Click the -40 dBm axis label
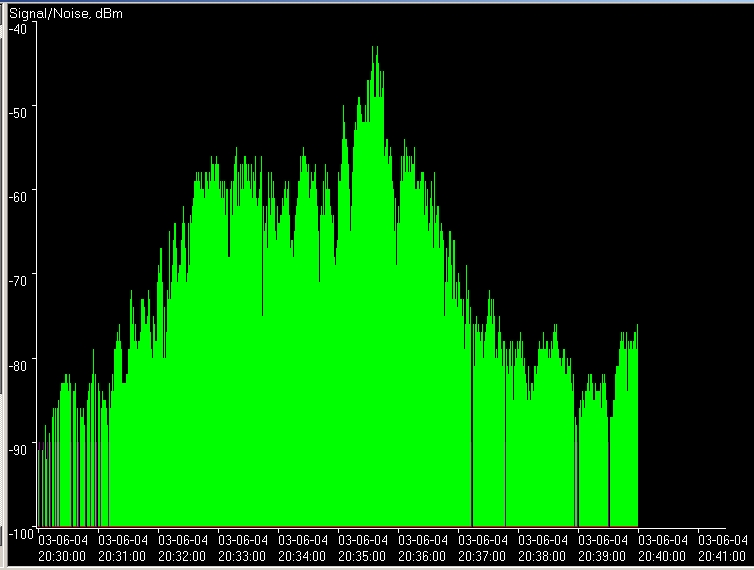 click(x=18, y=27)
